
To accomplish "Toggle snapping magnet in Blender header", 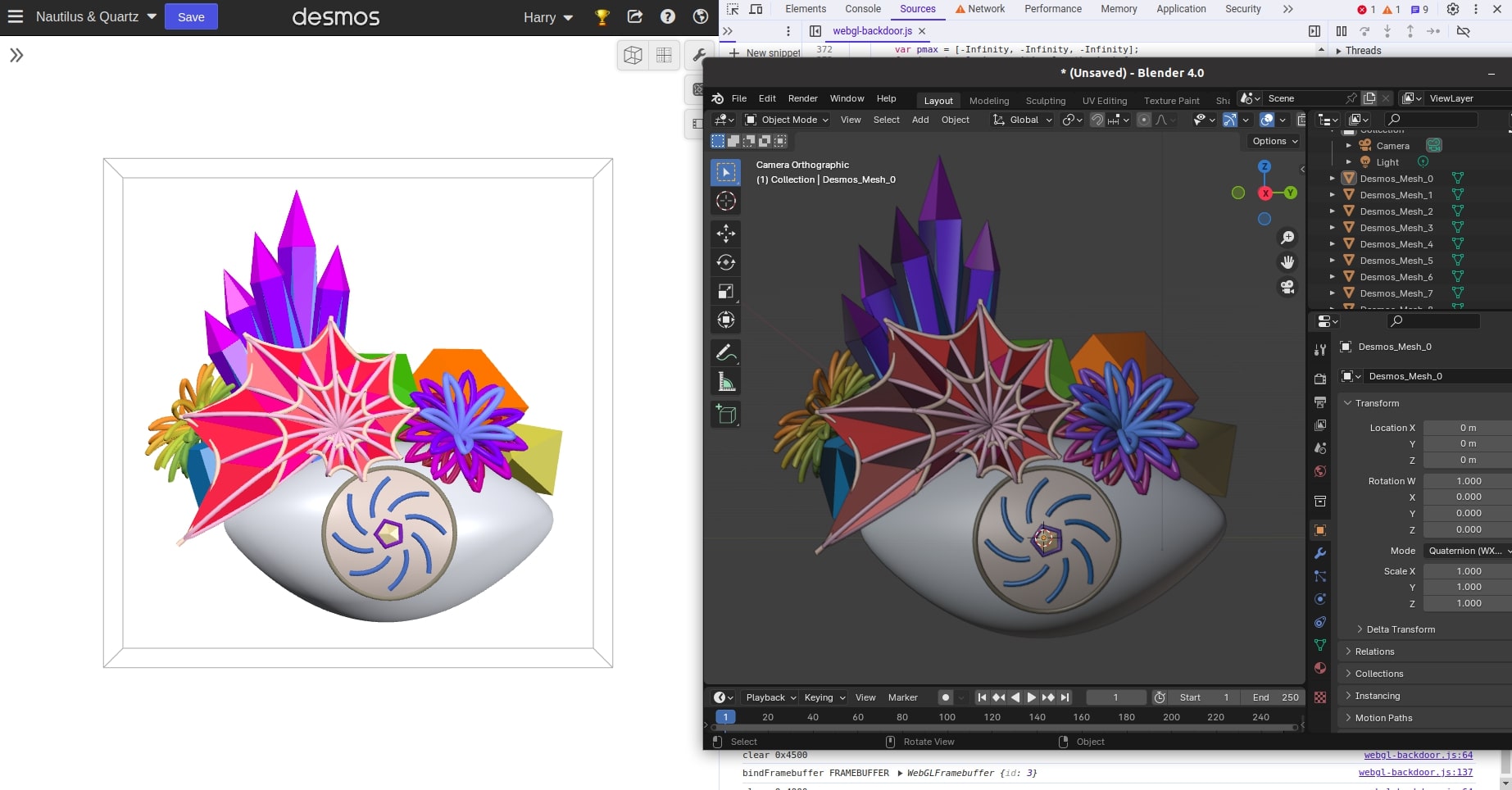I will pyautogui.click(x=1097, y=120).
